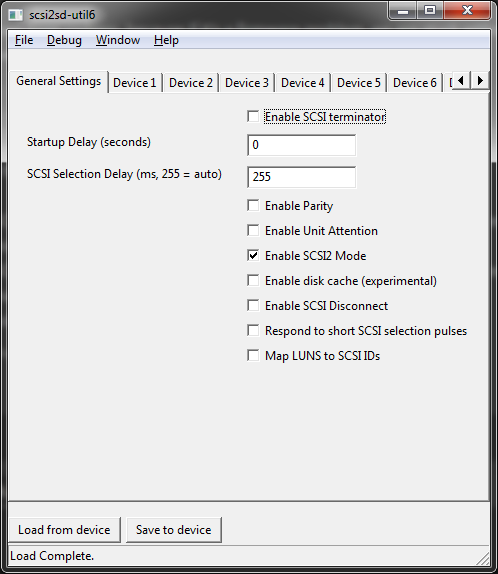This screenshot has width=498, height=574.
Task: Enable Map LUNS to SCSI IDs
Action: point(253,355)
